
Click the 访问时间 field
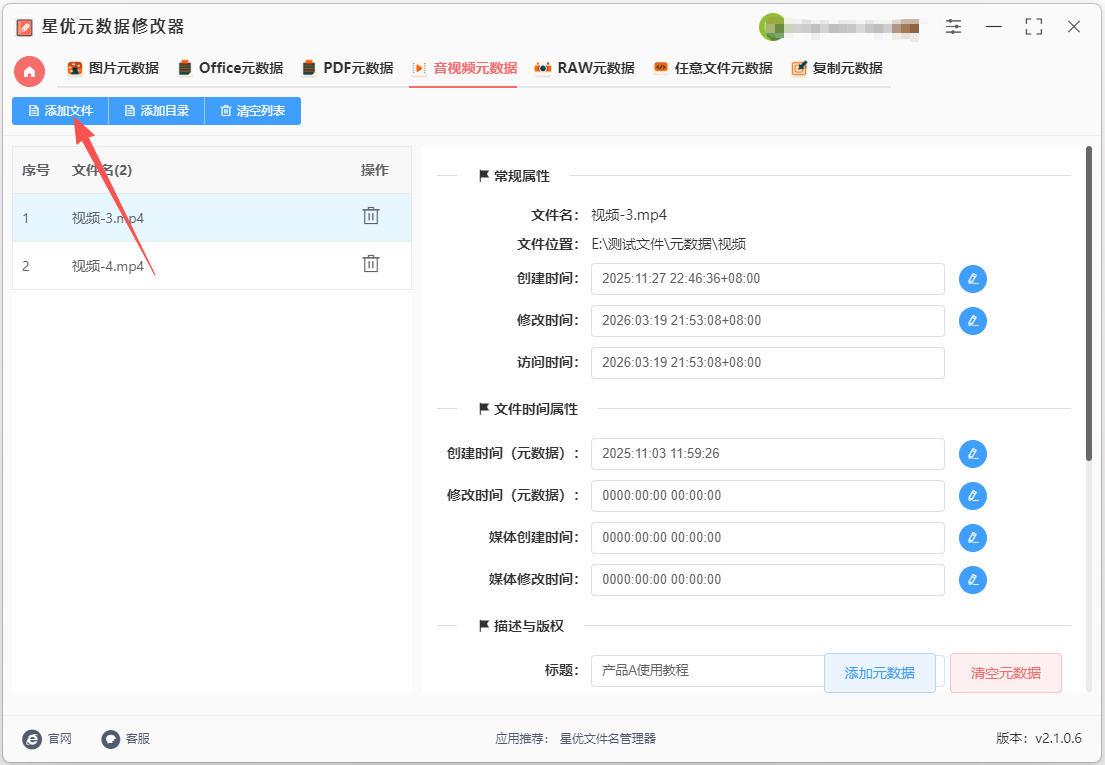(767, 363)
